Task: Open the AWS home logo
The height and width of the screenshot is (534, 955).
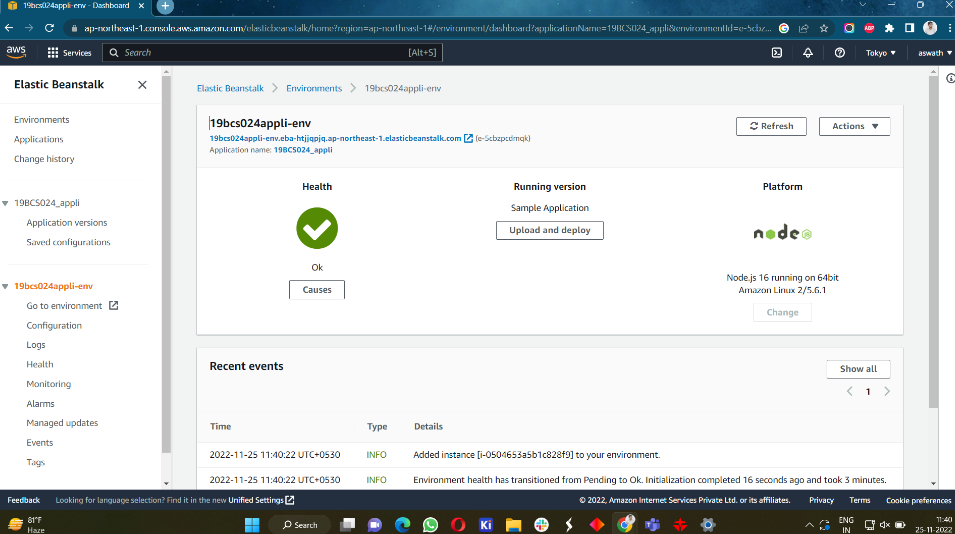Action: click(x=16, y=52)
